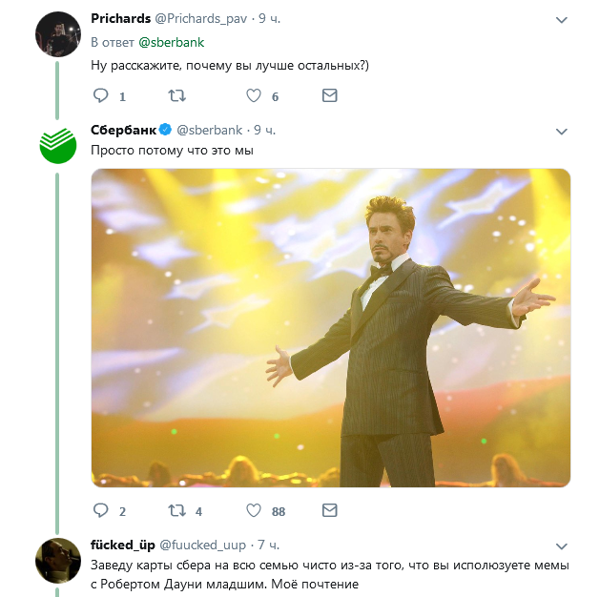Open the fücked_üp tweet options chevron
600x597 pixels.
click(x=561, y=547)
